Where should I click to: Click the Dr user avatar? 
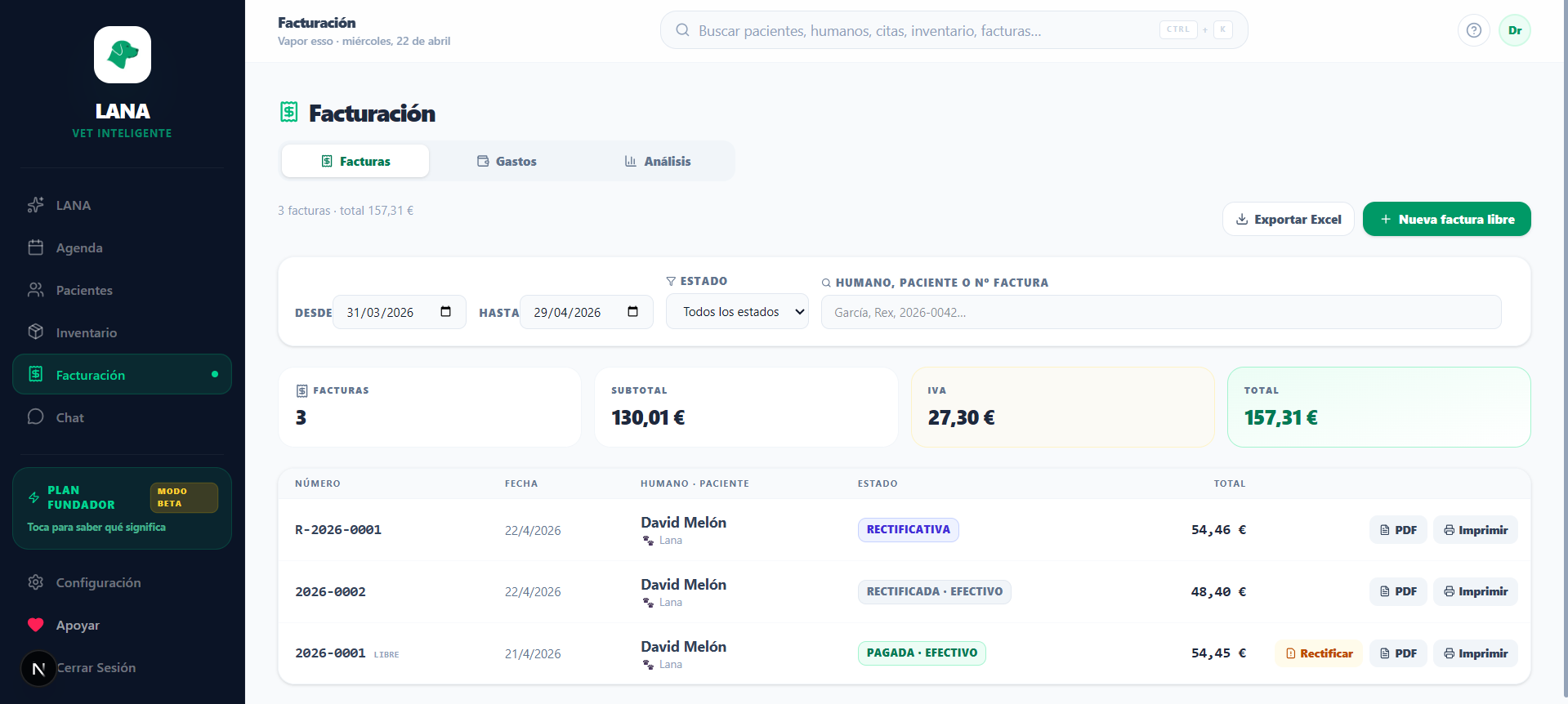point(1514,30)
